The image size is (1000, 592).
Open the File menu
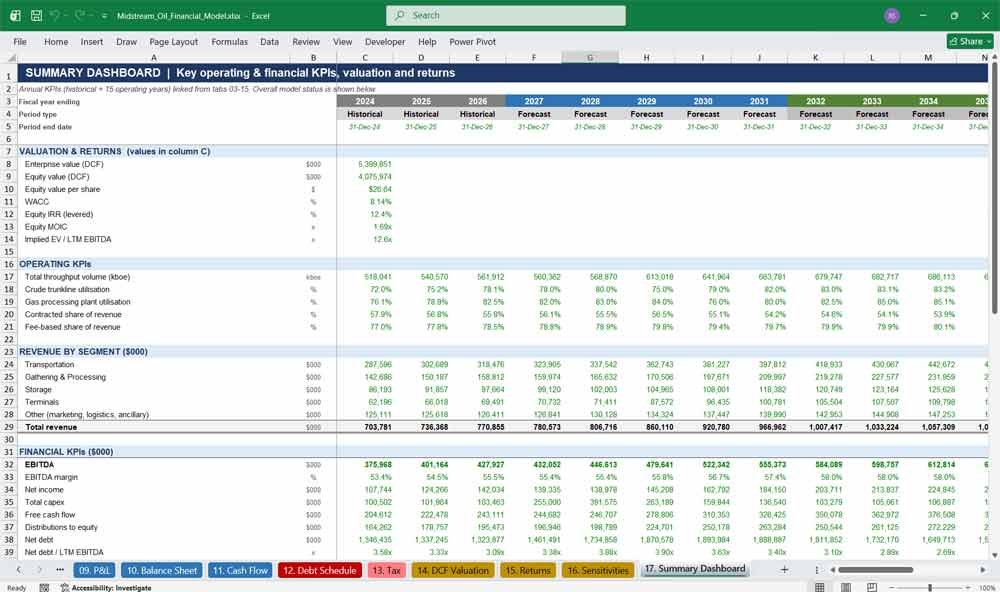coord(20,41)
